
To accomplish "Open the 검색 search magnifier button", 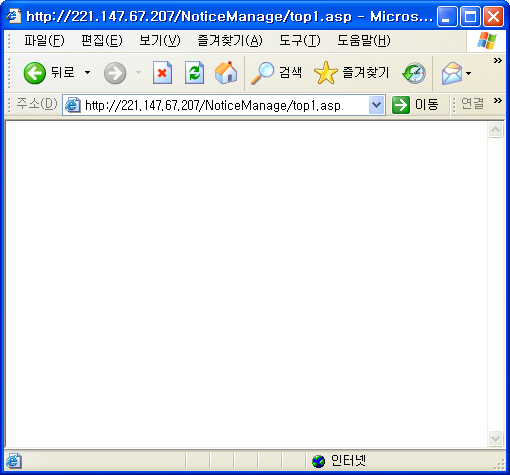I will [x=276, y=73].
